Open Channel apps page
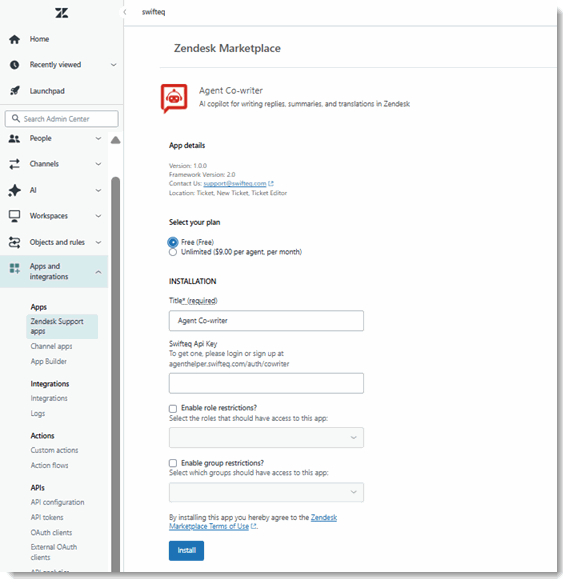This screenshot has width=563, height=579. 51,346
